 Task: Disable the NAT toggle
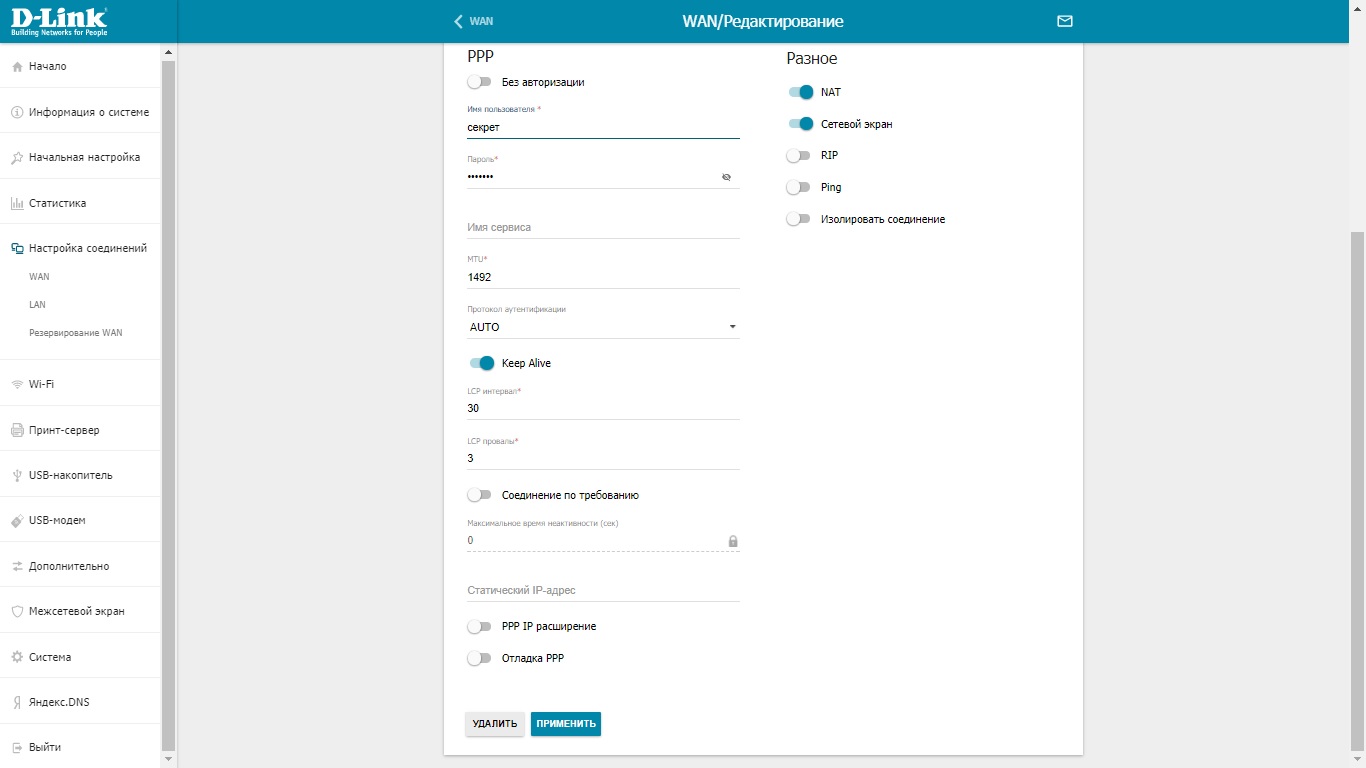800,92
